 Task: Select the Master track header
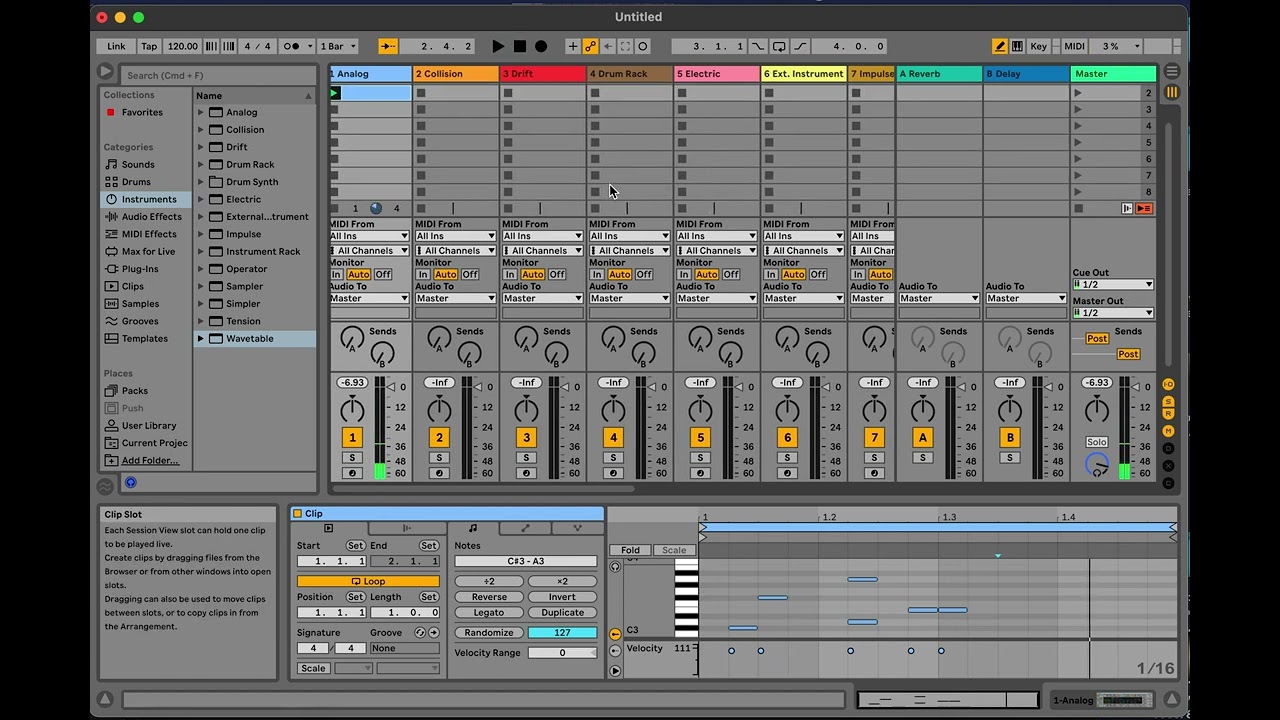pos(1113,73)
